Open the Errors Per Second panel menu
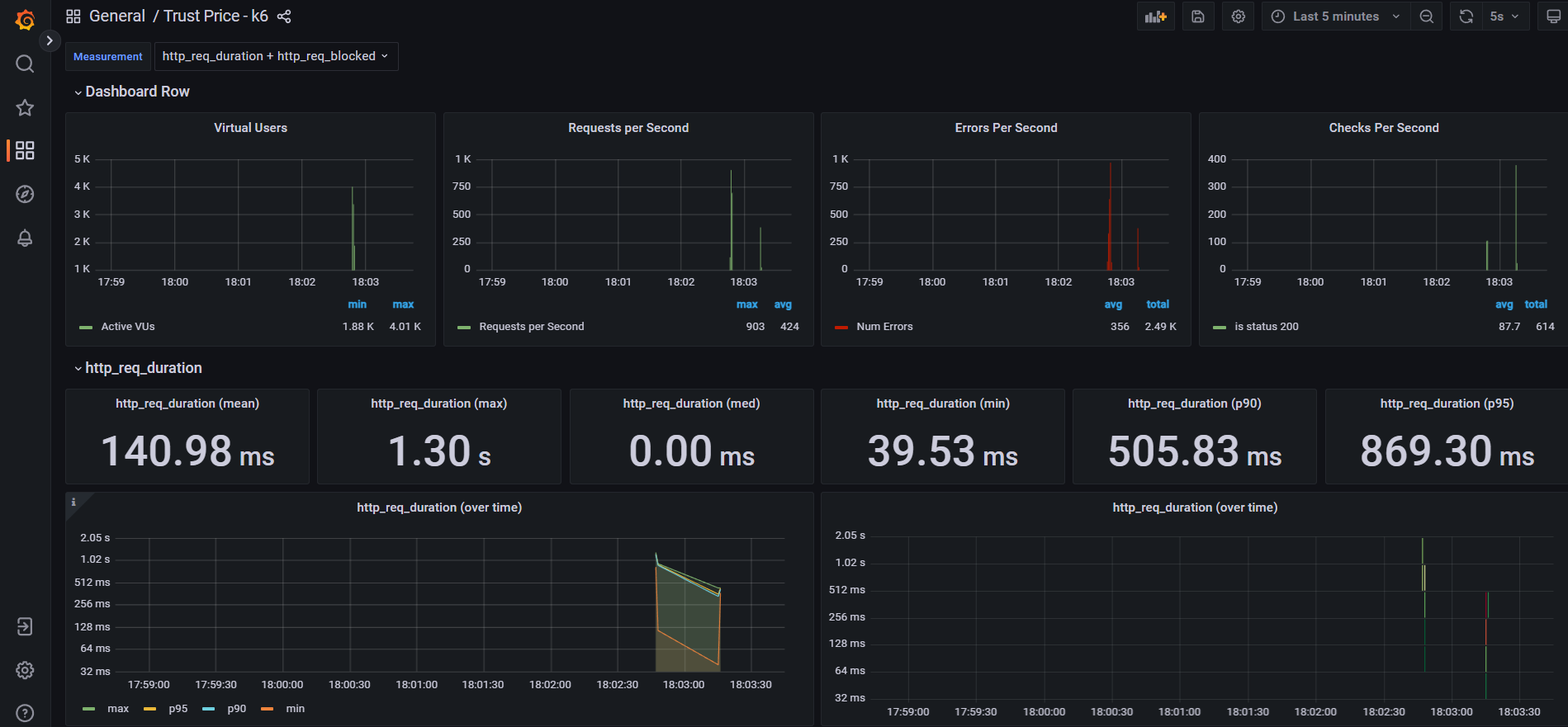Screen dimensions: 1568x727 pos(1006,128)
